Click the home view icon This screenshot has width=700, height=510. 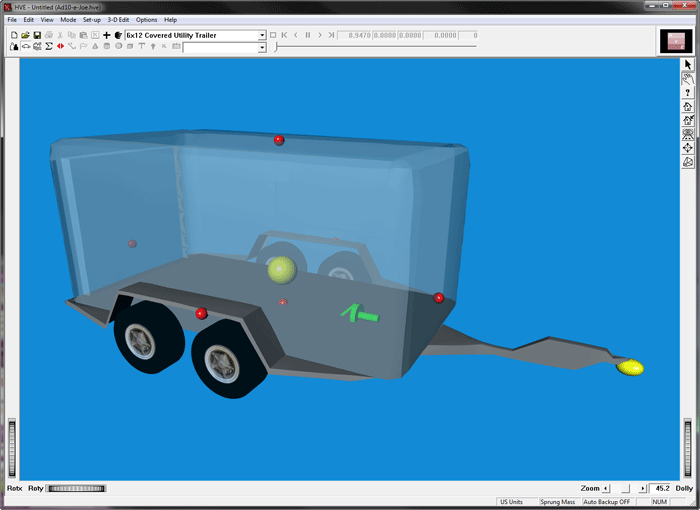(x=688, y=106)
